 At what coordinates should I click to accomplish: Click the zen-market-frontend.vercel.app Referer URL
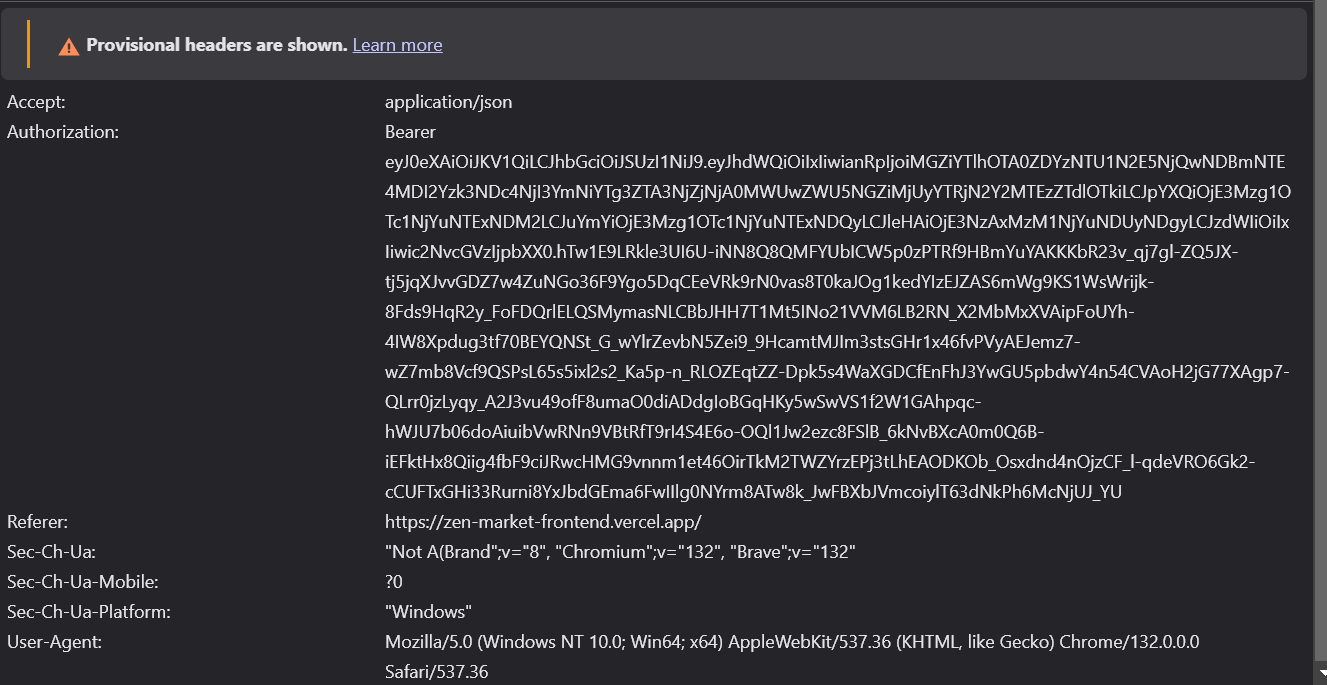pyautogui.click(x=543, y=522)
